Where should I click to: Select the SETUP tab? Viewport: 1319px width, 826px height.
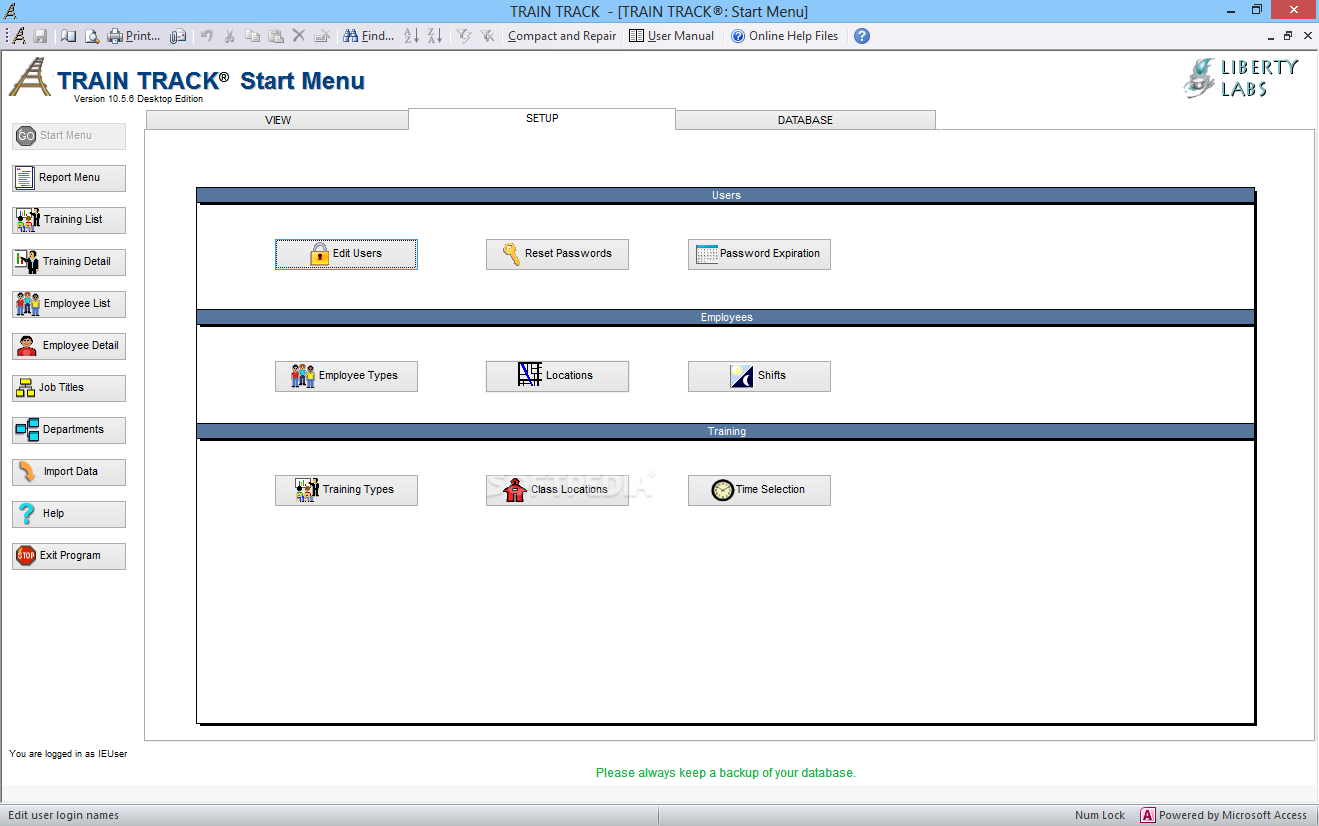point(542,118)
